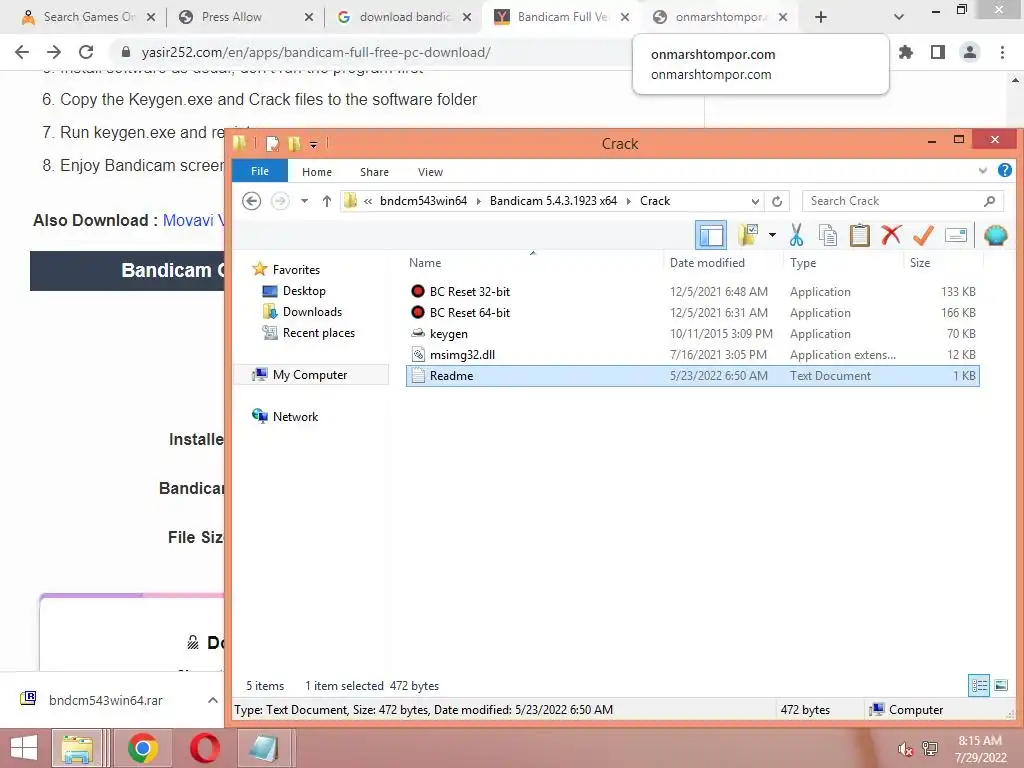Click the teal shell icon in toolbar
Image resolution: width=1024 pixels, height=768 pixels.
(995, 235)
